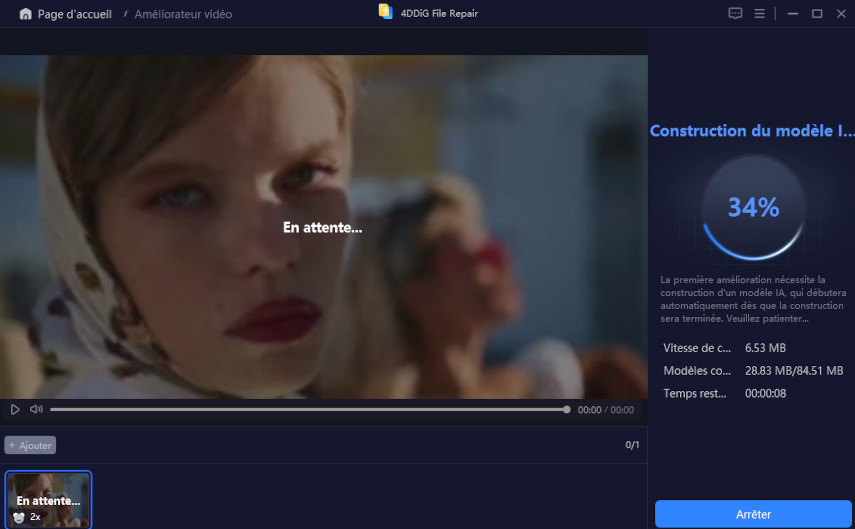
Task: Select the Améliorateur vidéo breadcrumb
Action: 183,14
